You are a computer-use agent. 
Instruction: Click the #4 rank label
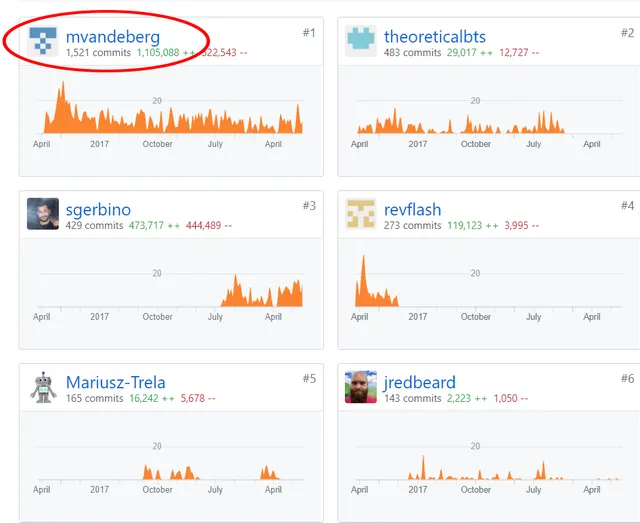pyautogui.click(x=627, y=206)
